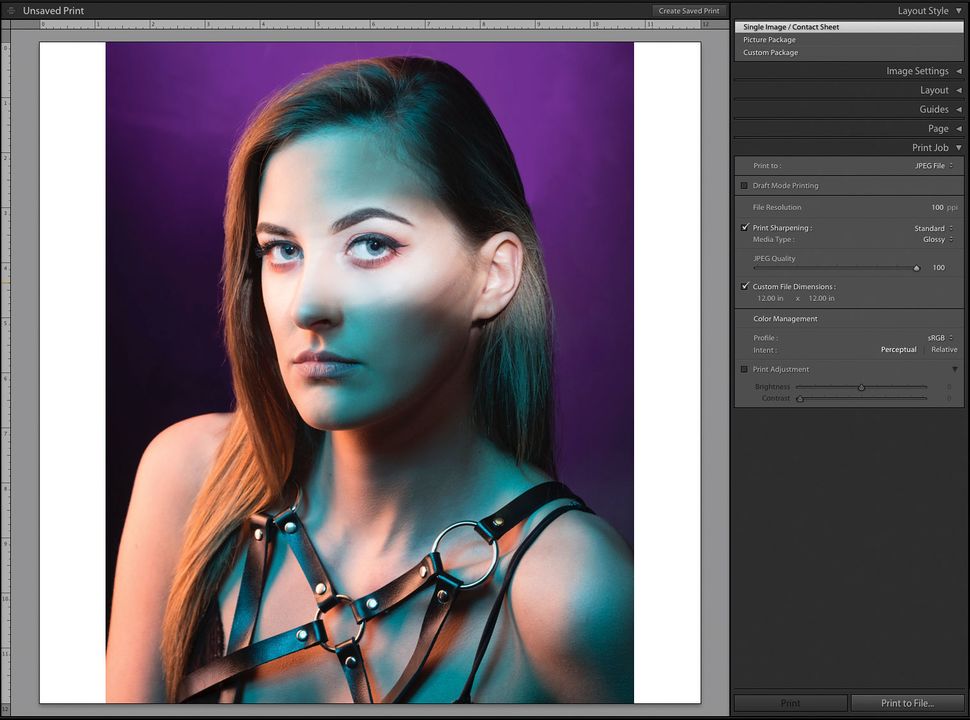
Task: Open the Standard sharpening level dropdown
Action: click(x=930, y=228)
